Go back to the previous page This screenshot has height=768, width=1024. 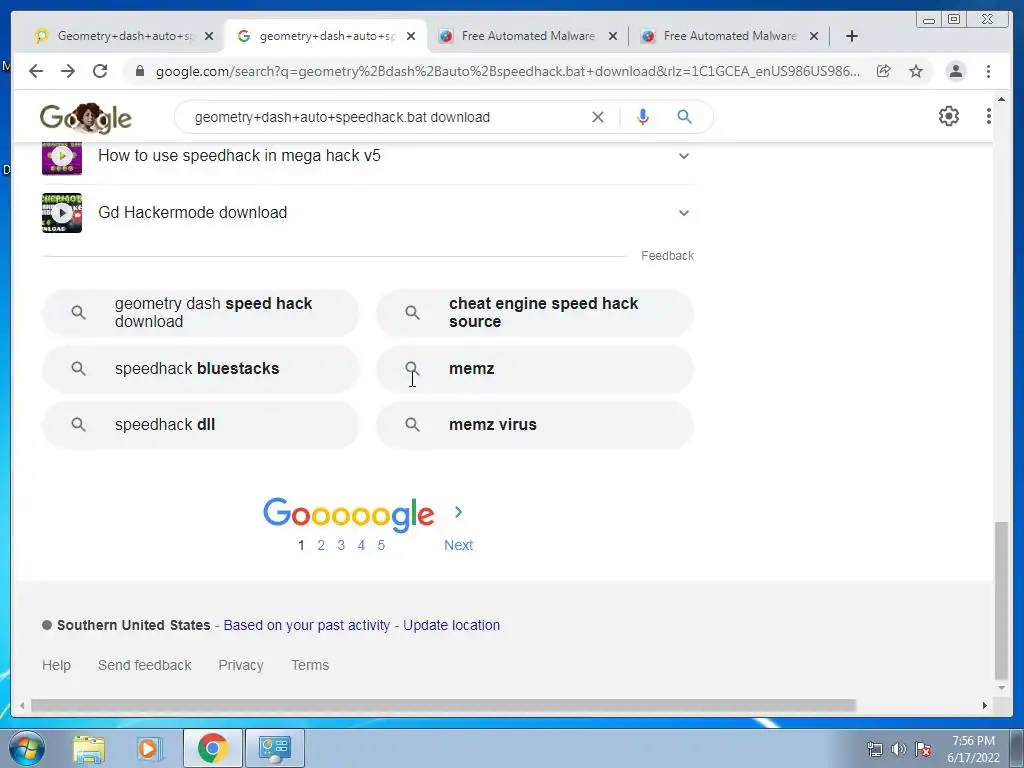36,71
